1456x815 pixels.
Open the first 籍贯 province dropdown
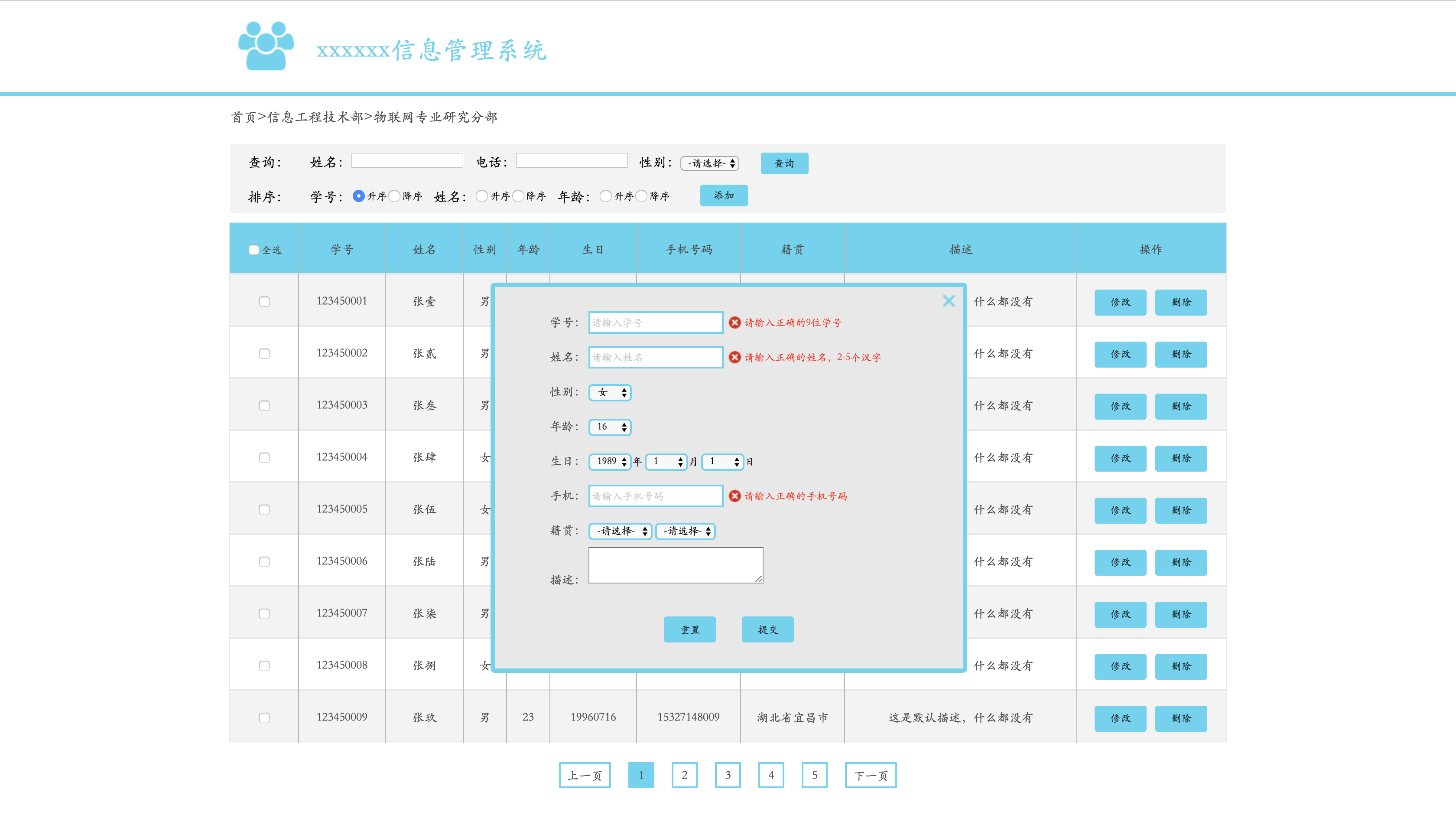[x=621, y=531]
